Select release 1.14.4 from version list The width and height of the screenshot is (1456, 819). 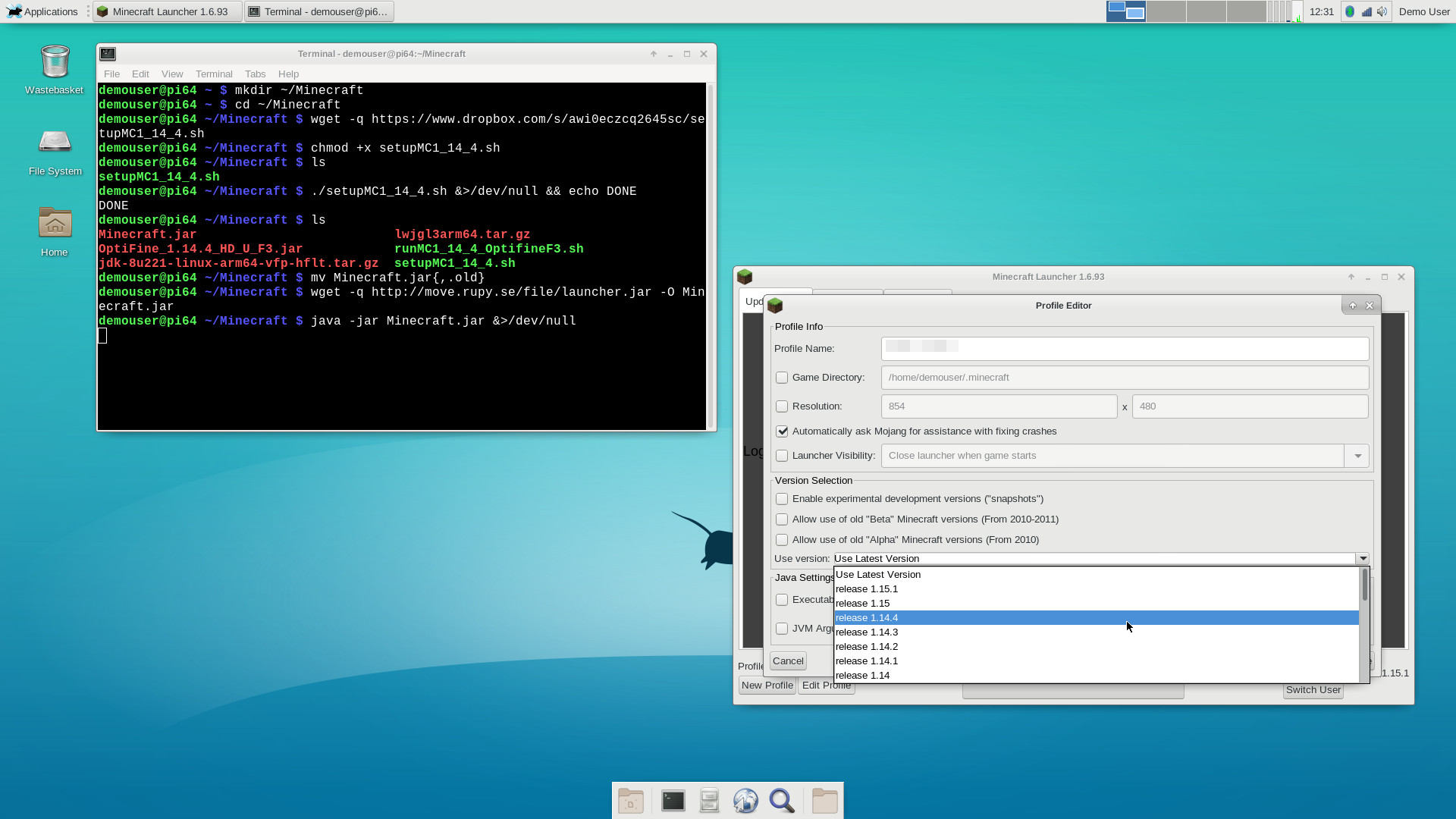(867, 618)
